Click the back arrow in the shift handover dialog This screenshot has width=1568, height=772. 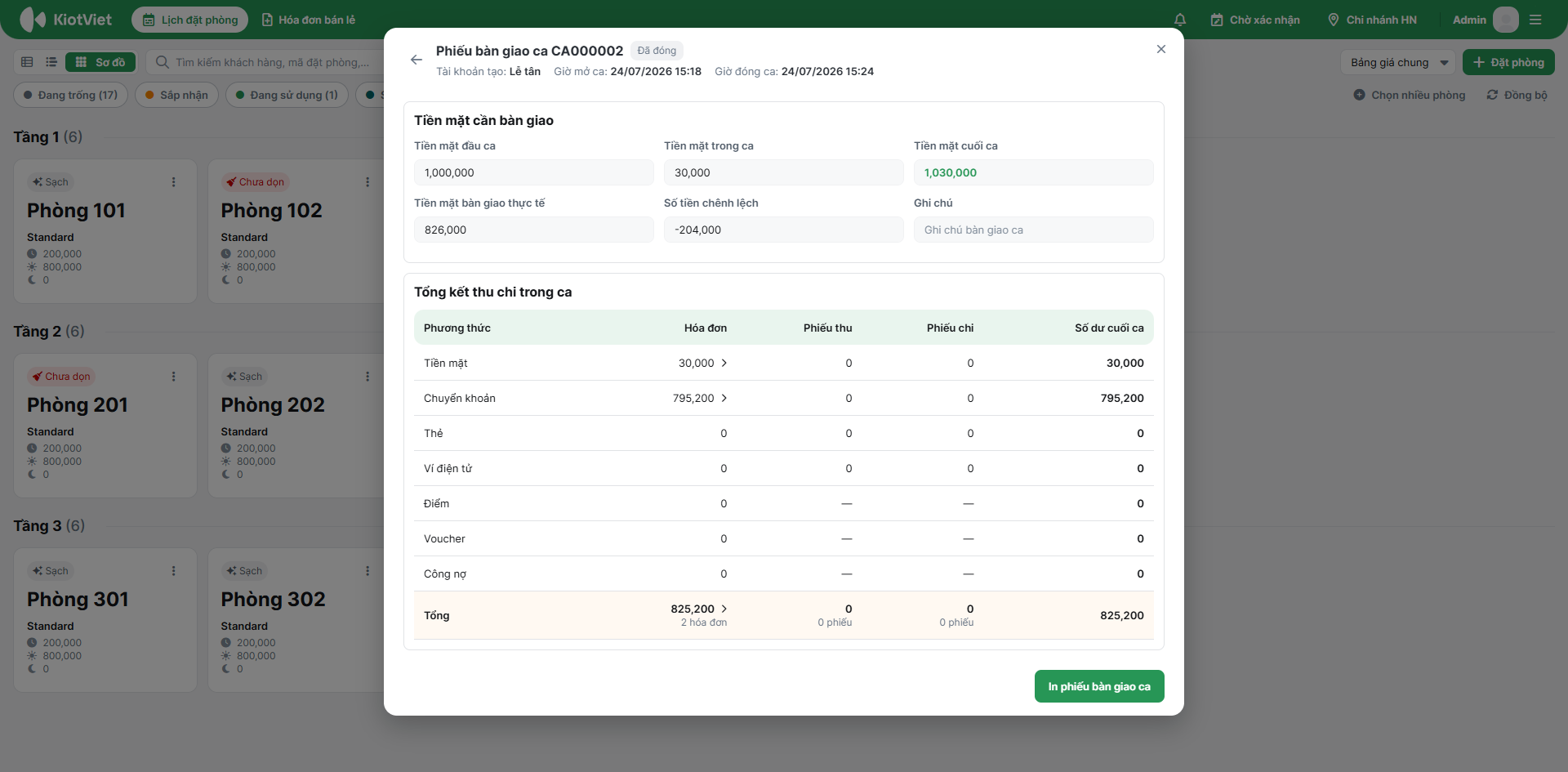[x=416, y=60]
